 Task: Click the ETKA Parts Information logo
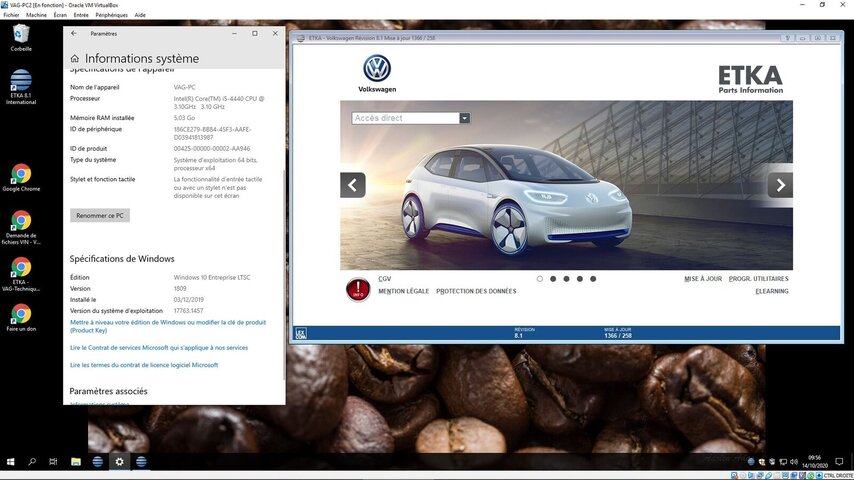(x=750, y=80)
